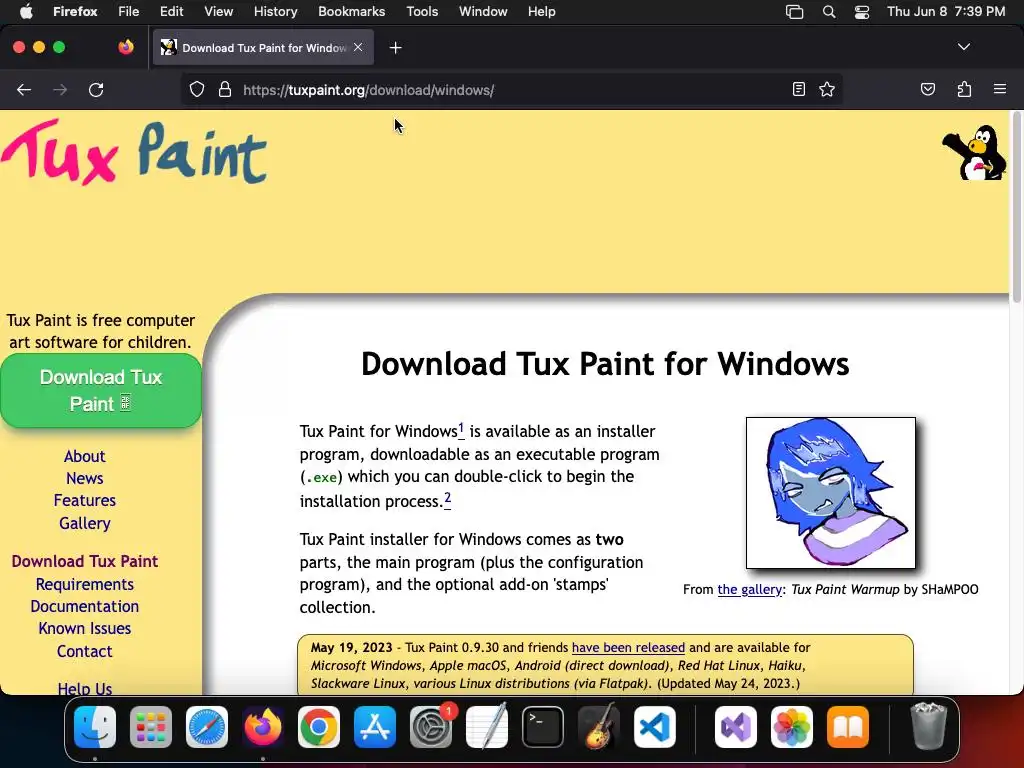Open the Window menu
This screenshot has height=768, width=1024.
pyautogui.click(x=483, y=11)
